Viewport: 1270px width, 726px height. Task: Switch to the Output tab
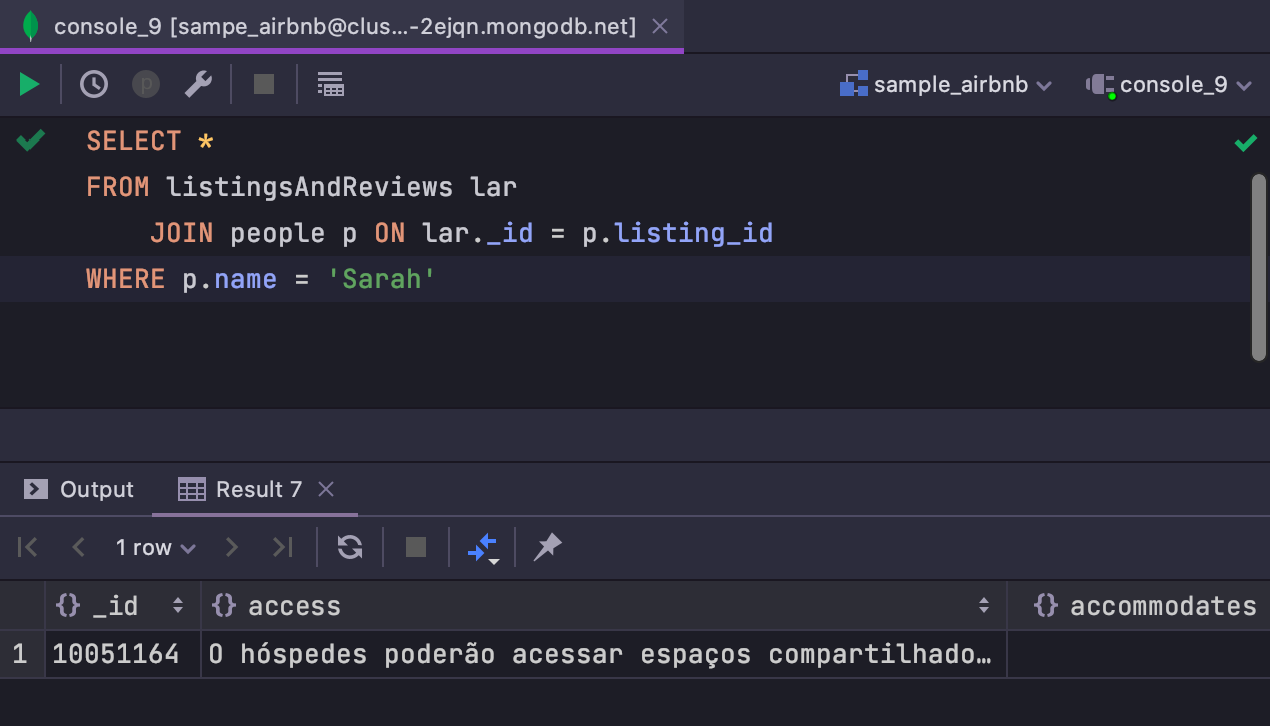[79, 489]
